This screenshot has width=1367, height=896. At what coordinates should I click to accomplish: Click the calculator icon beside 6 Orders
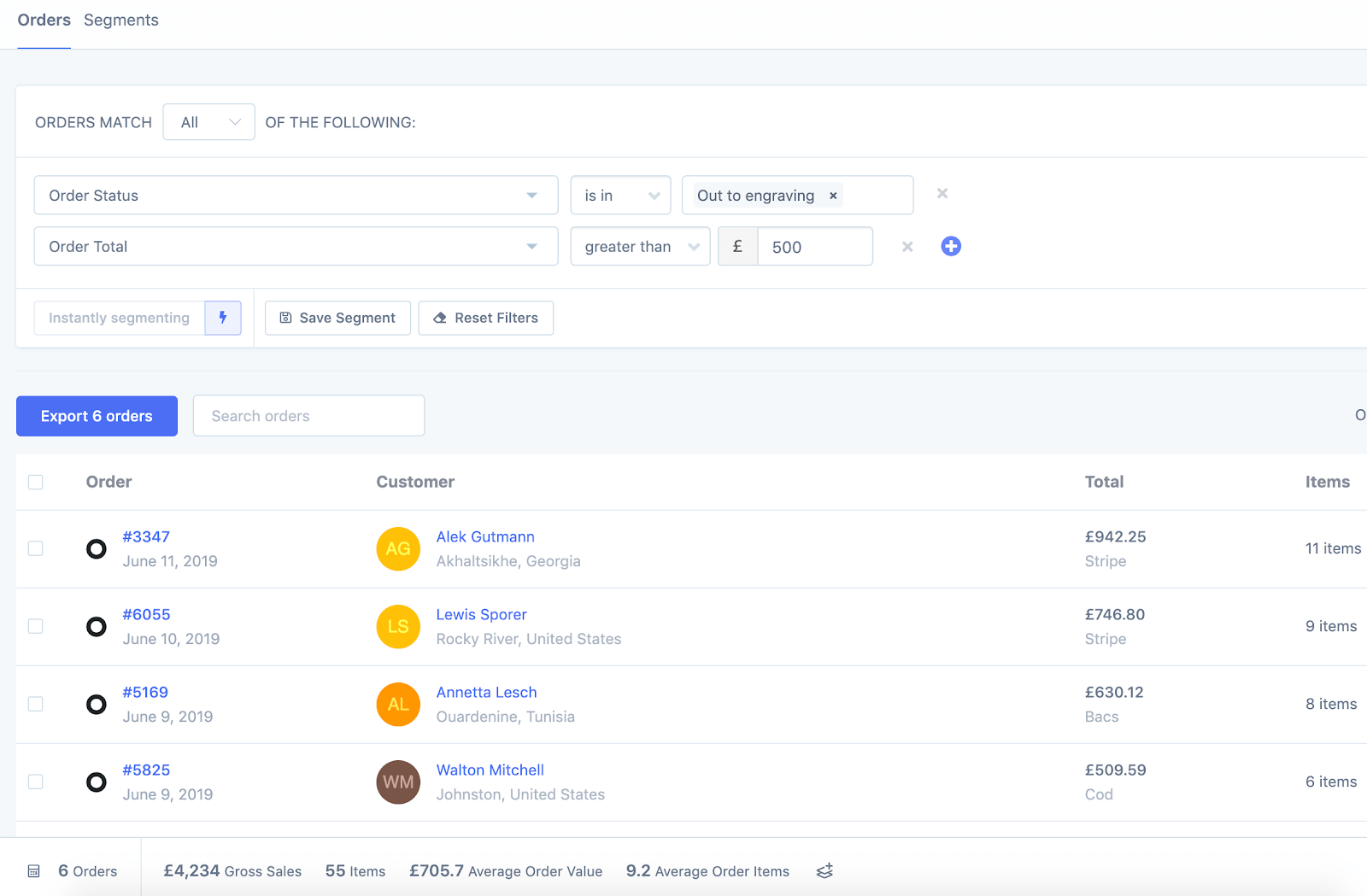(34, 871)
